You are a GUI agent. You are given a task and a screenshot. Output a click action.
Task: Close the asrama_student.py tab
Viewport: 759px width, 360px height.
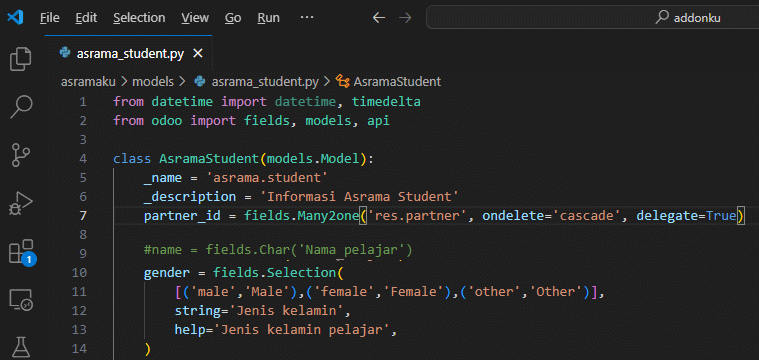coord(197,54)
